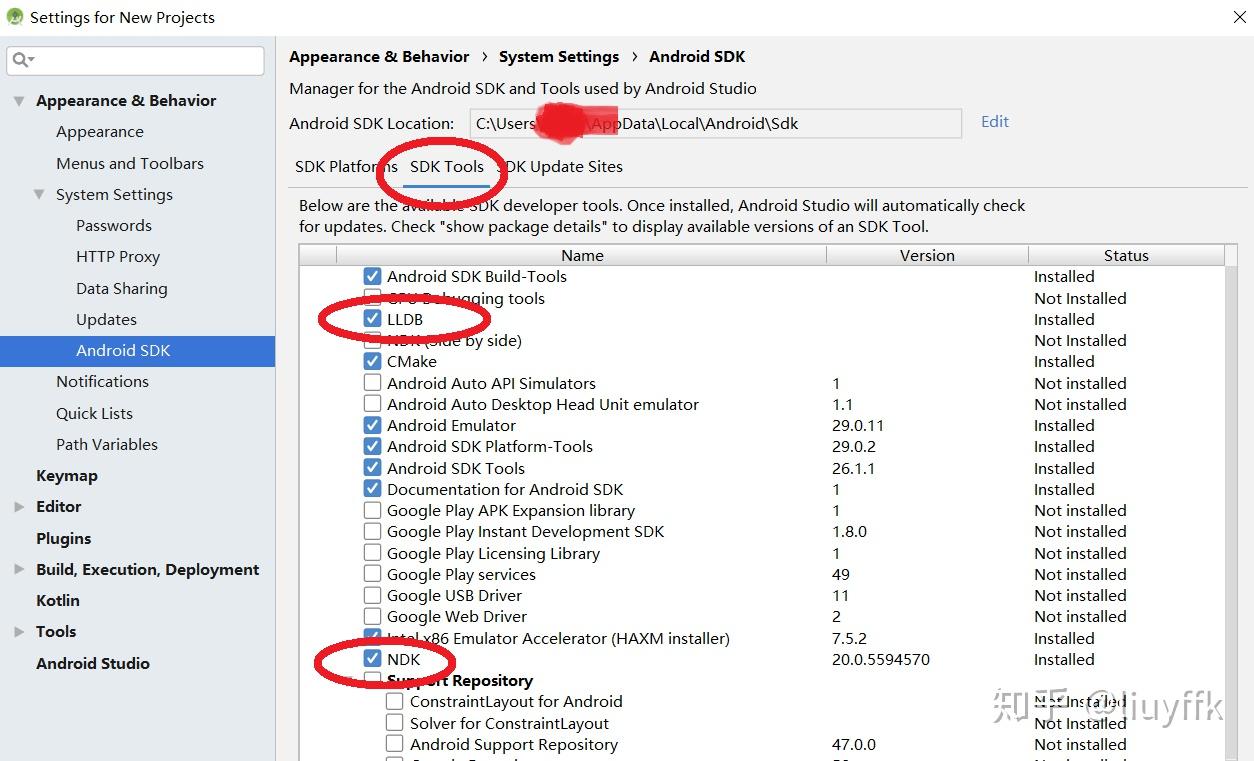Expand the Tools section in sidebar
Image resolution: width=1254 pixels, height=761 pixels.
coord(18,631)
